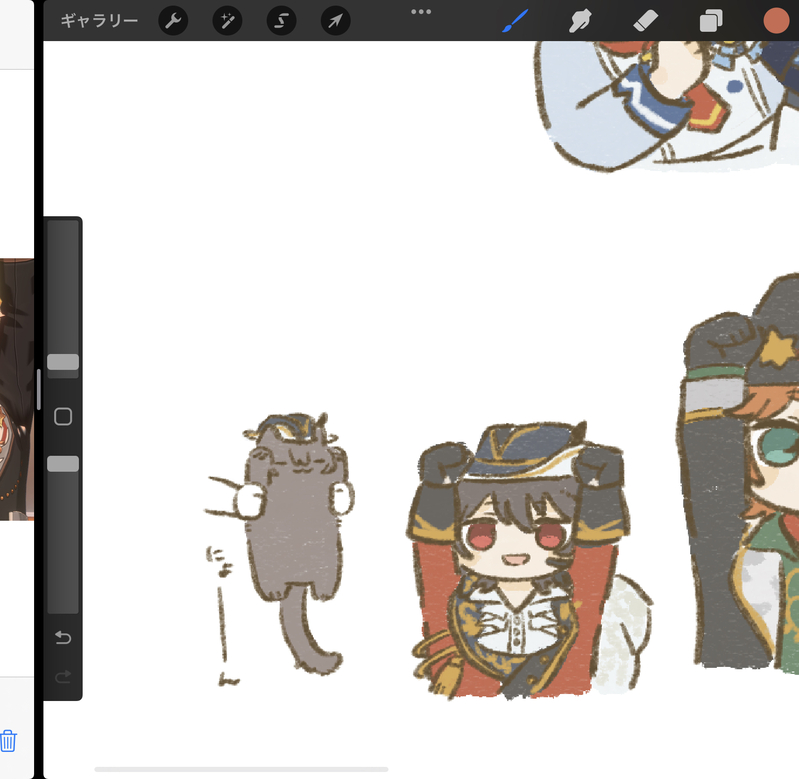Select the Eraser tool
The width and height of the screenshot is (799, 779).
(x=645, y=21)
